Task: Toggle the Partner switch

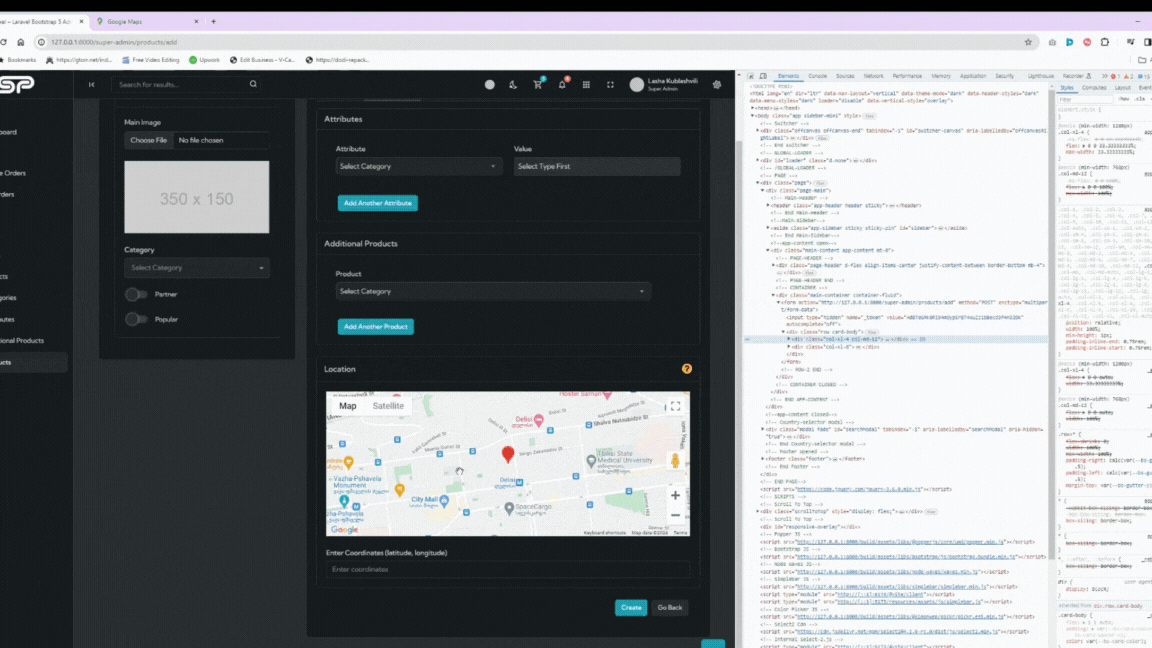Action: pos(136,294)
